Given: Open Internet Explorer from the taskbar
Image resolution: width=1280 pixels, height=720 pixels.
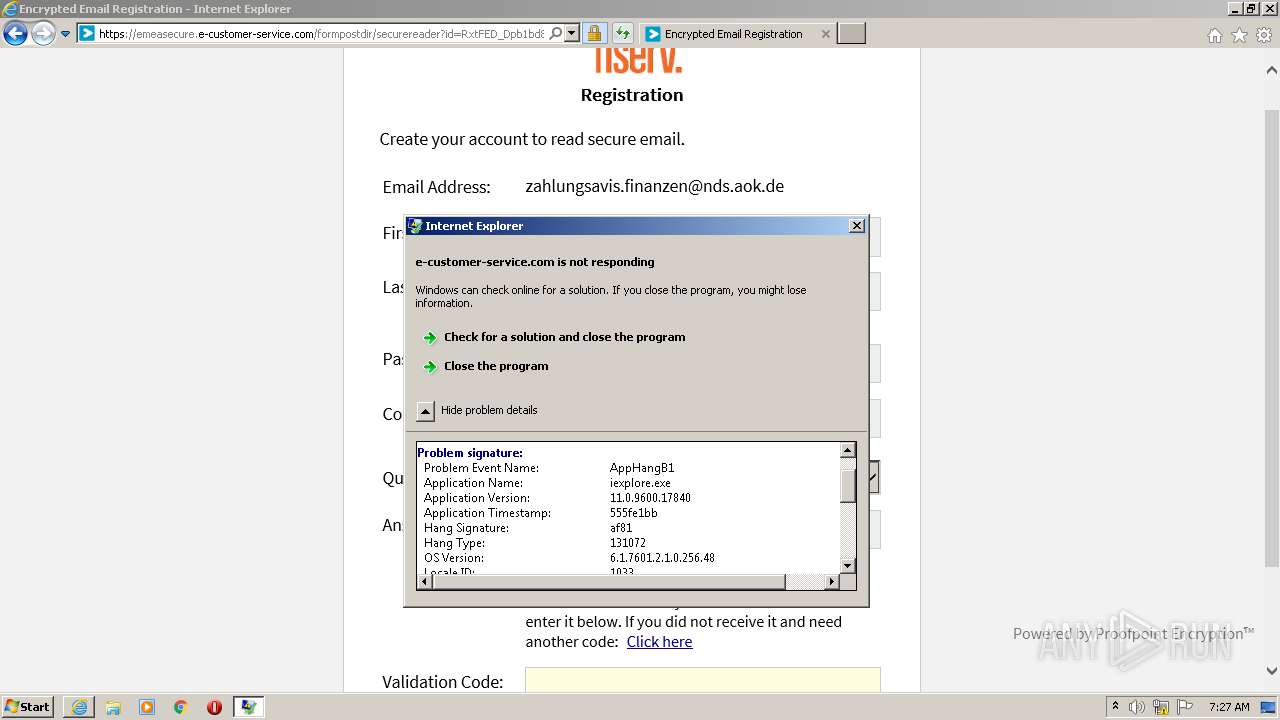Looking at the screenshot, I should pos(79,707).
